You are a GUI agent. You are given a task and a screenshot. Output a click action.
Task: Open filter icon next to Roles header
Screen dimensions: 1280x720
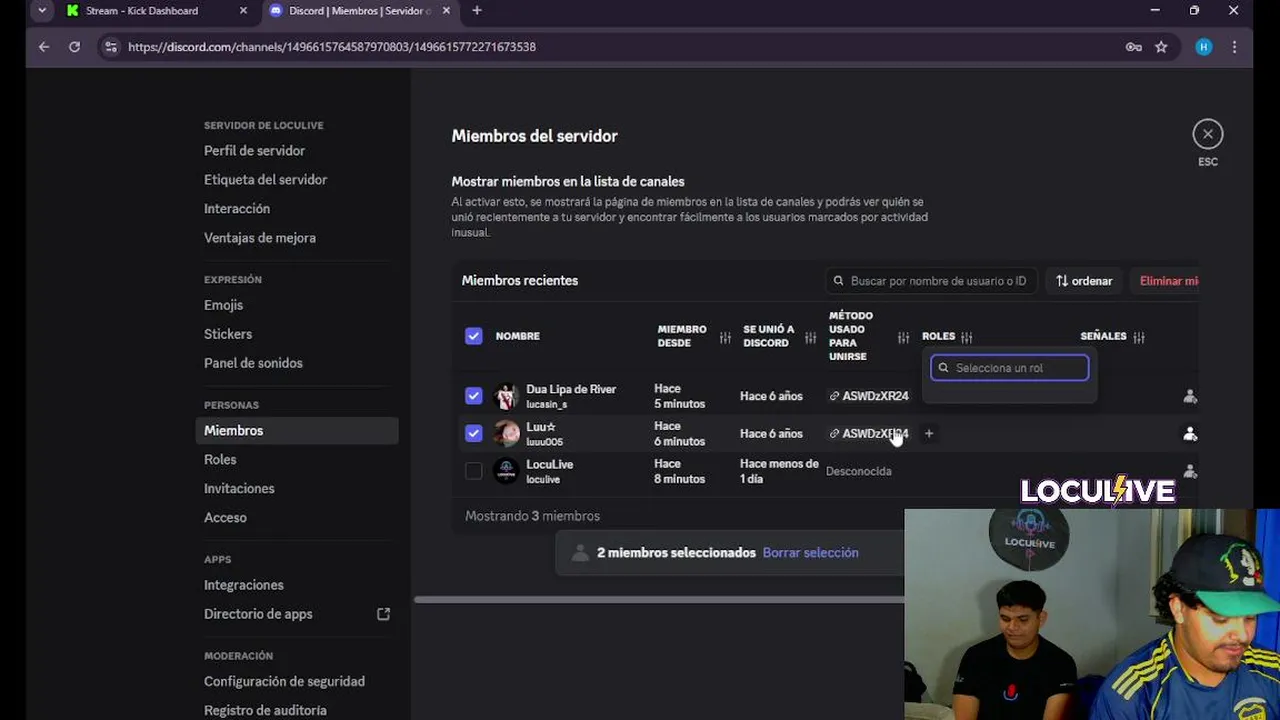click(x=966, y=337)
